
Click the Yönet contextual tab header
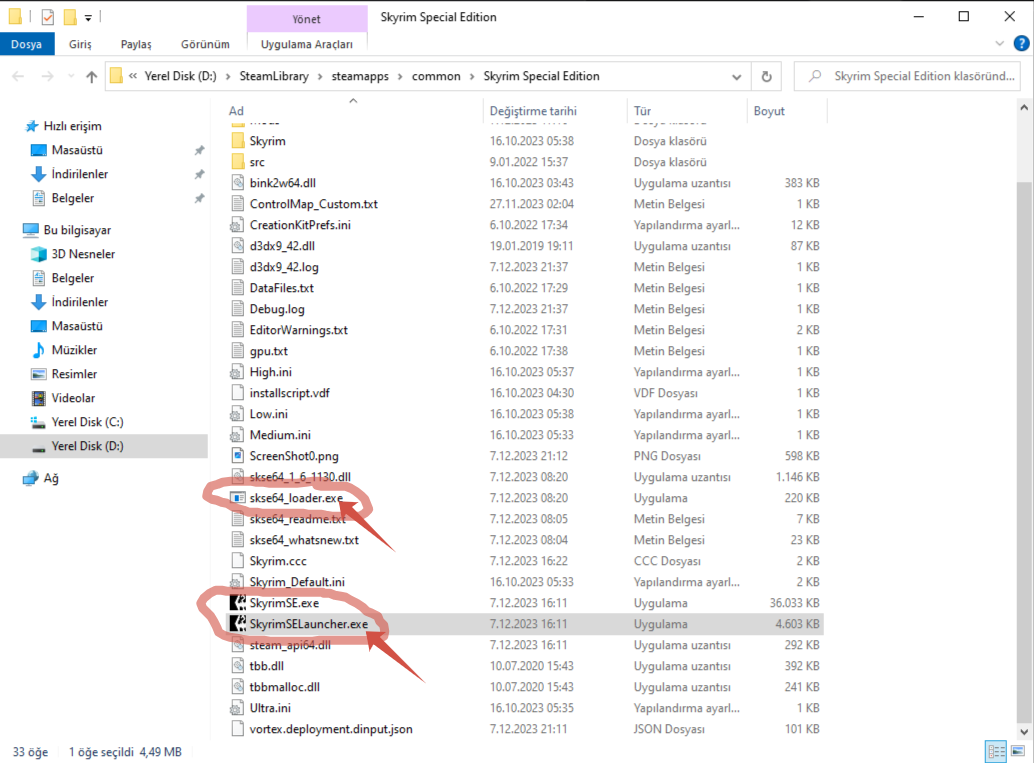point(307,19)
